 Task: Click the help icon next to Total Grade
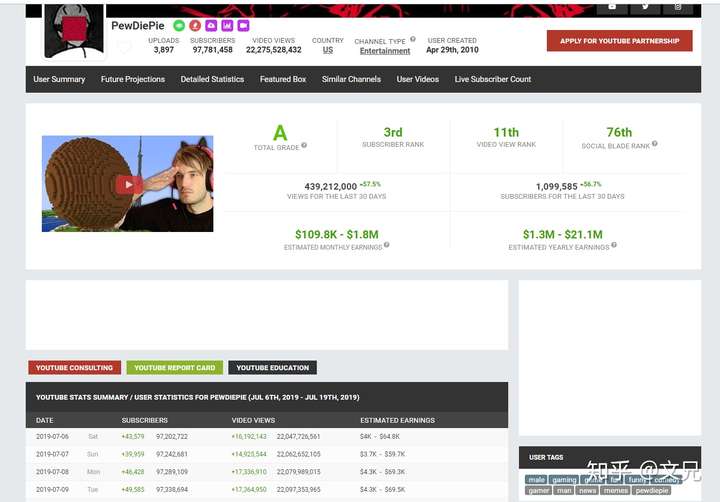coord(304,146)
